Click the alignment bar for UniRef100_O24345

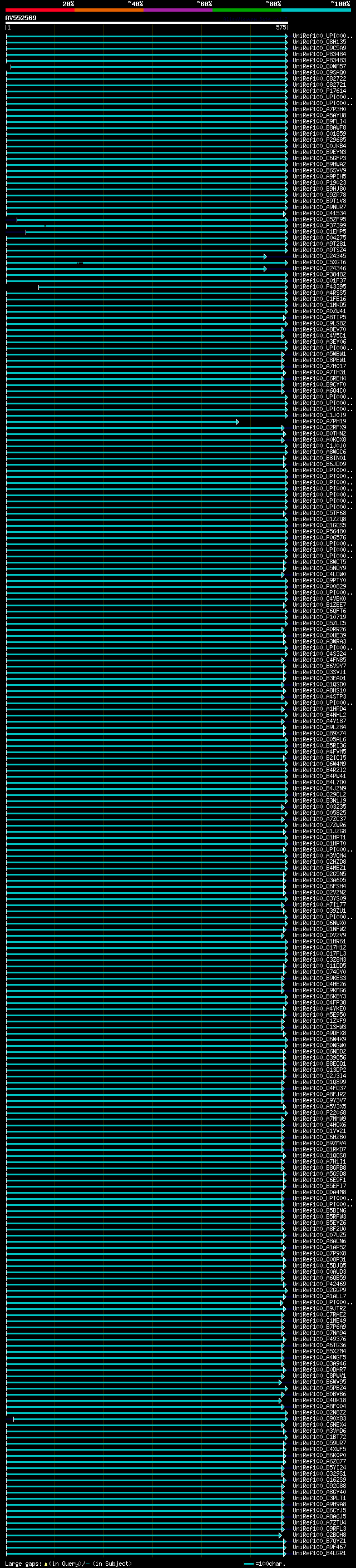coord(136,257)
